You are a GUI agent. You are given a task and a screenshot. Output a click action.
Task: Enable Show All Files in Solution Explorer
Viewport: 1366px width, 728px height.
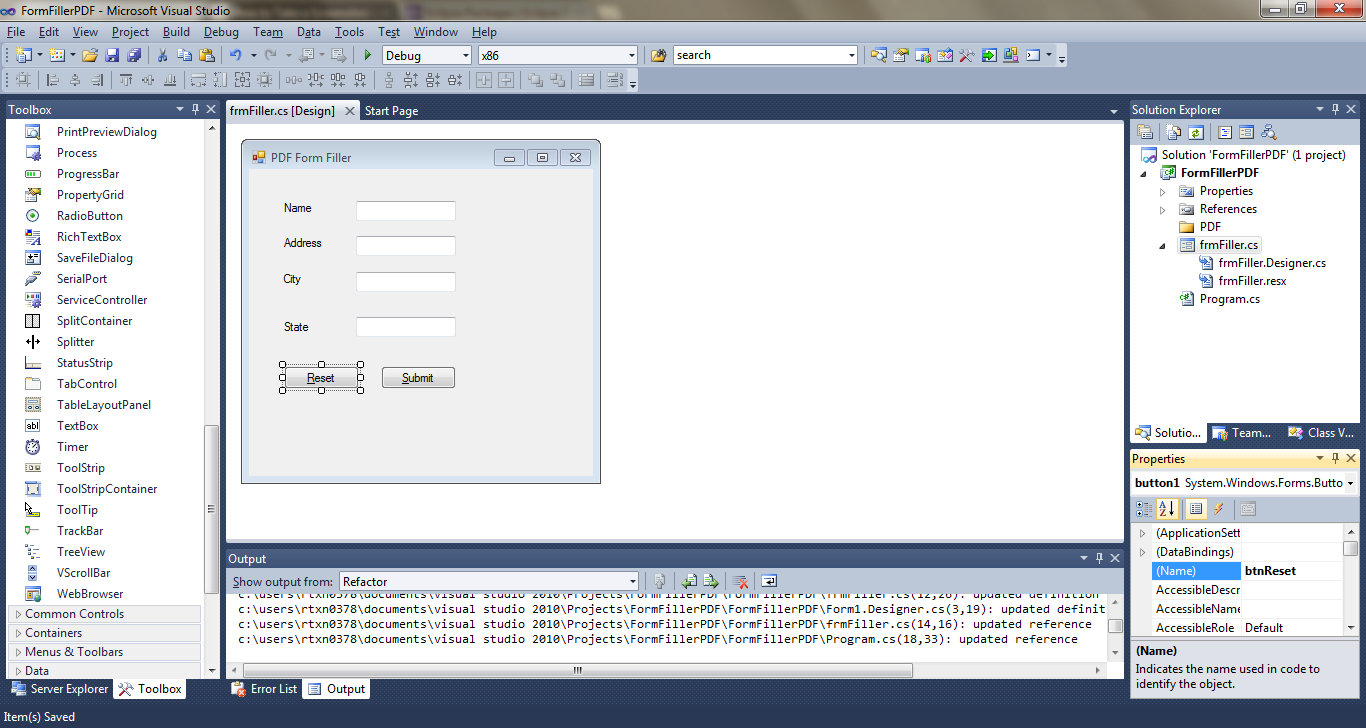tap(1173, 131)
